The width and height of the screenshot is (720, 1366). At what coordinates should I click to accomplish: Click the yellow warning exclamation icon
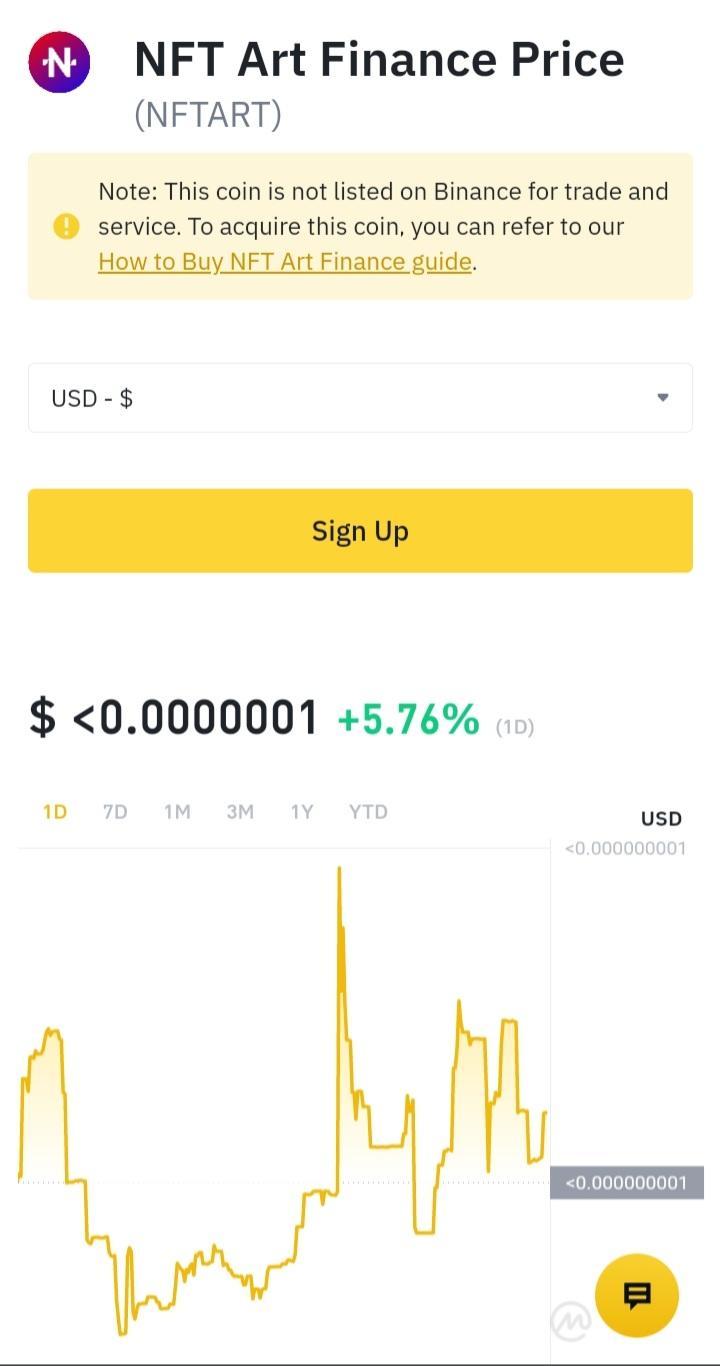pyautogui.click(x=65, y=226)
